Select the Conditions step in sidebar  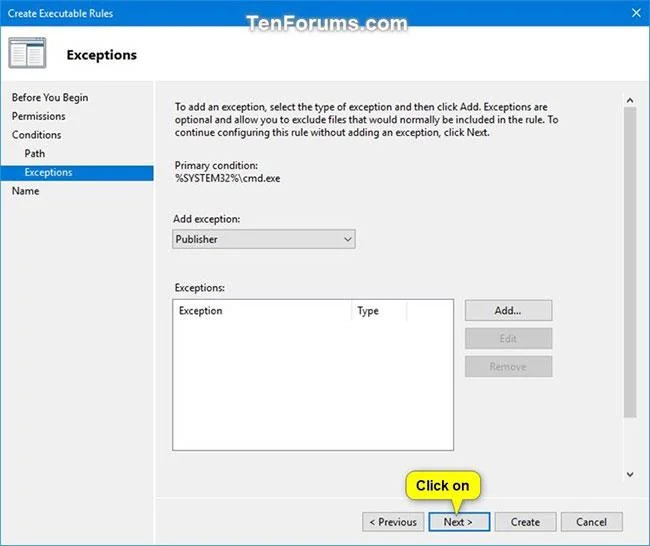[36, 135]
